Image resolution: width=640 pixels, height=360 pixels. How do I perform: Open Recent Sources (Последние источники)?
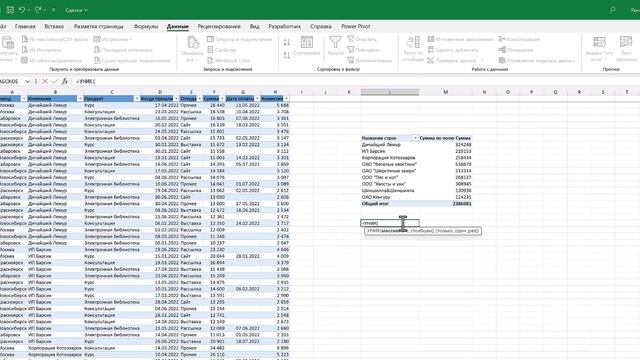coord(123,50)
